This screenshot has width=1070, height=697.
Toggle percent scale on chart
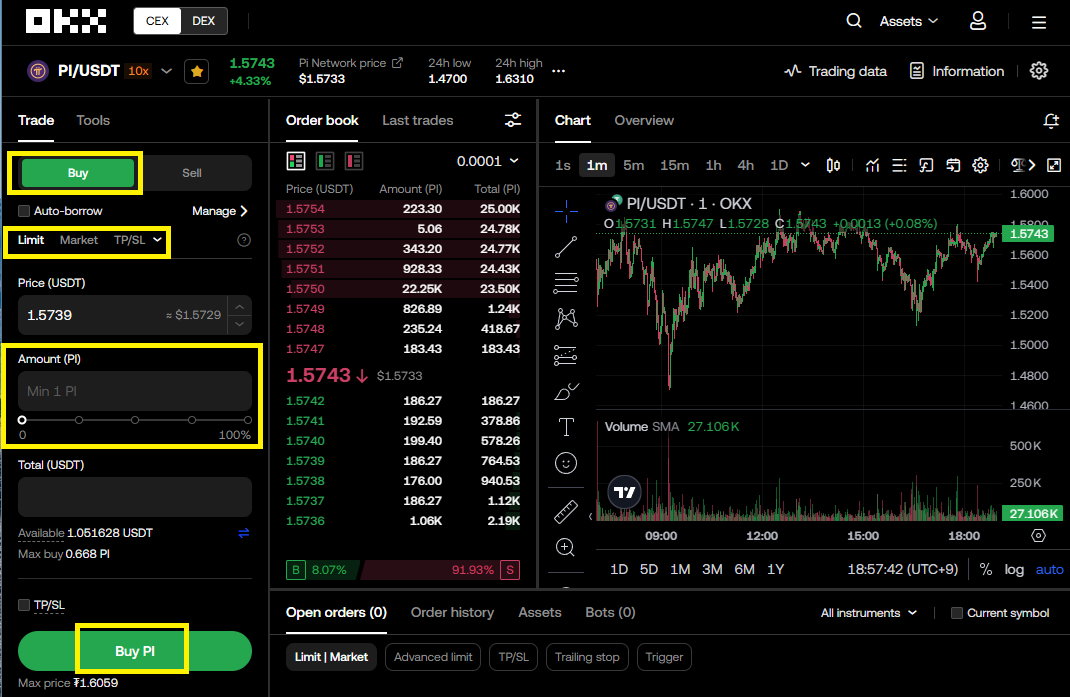pyautogui.click(x=985, y=569)
